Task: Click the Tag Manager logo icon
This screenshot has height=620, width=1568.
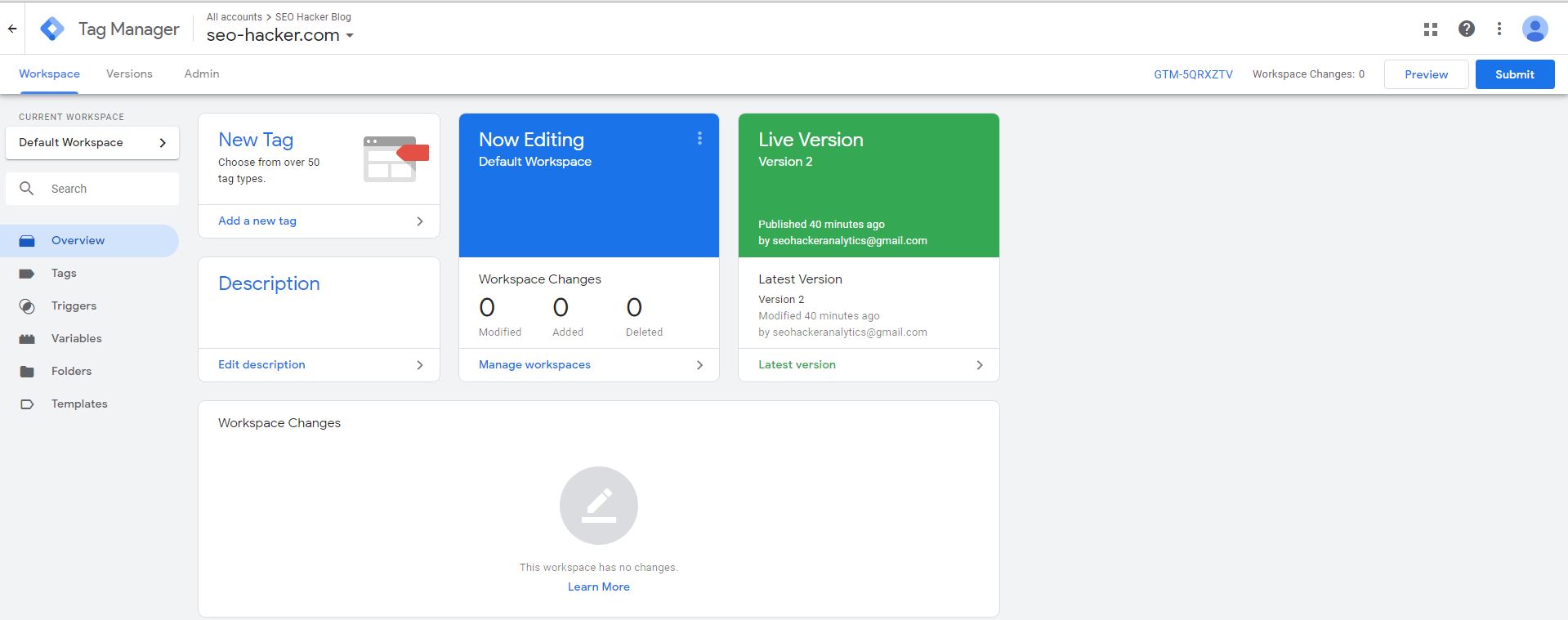Action: (52, 29)
